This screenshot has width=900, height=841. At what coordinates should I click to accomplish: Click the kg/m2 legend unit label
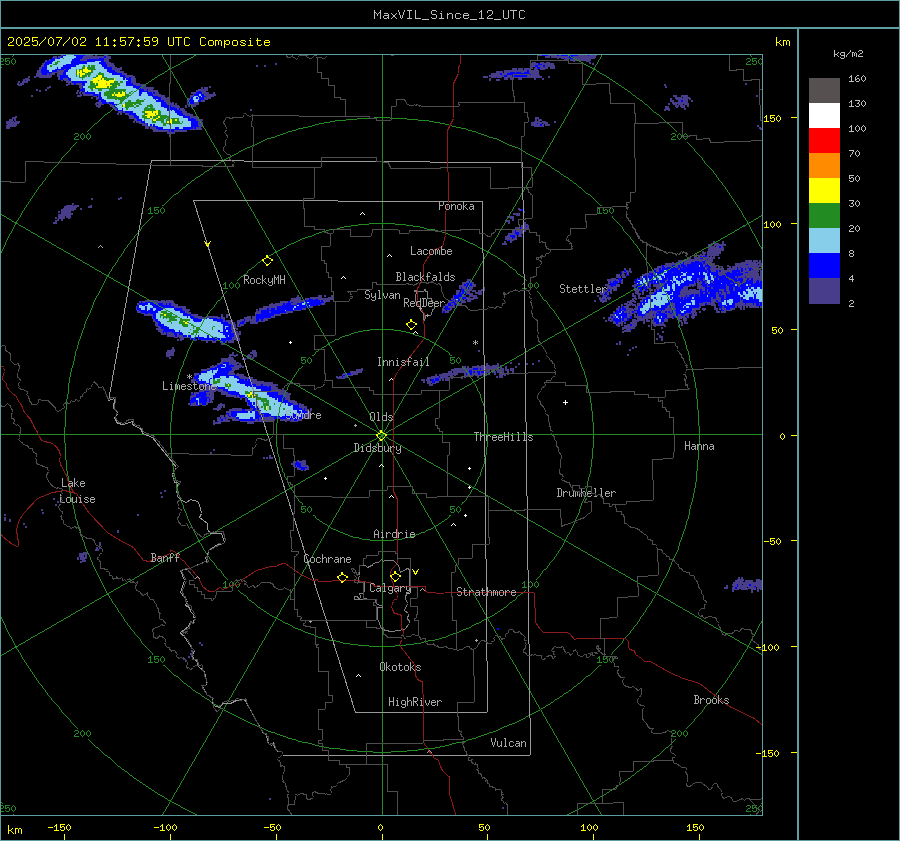click(848, 53)
